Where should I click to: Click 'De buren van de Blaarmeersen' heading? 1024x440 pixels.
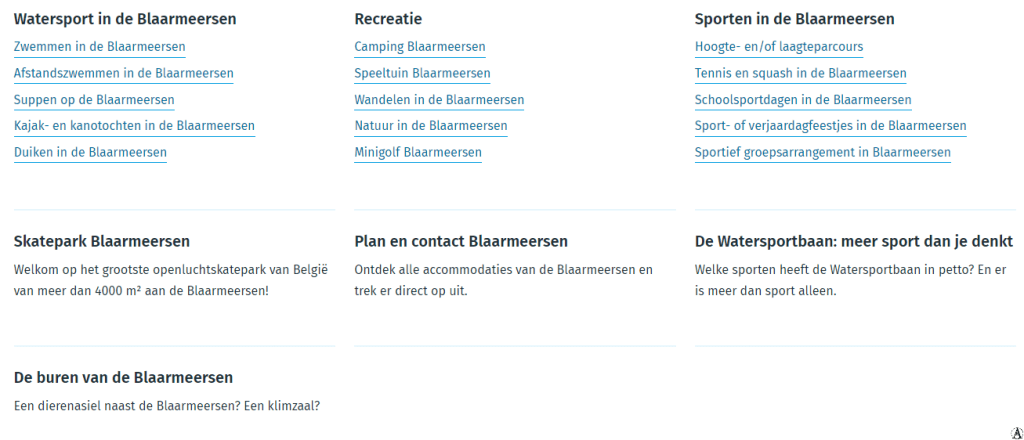tap(123, 377)
